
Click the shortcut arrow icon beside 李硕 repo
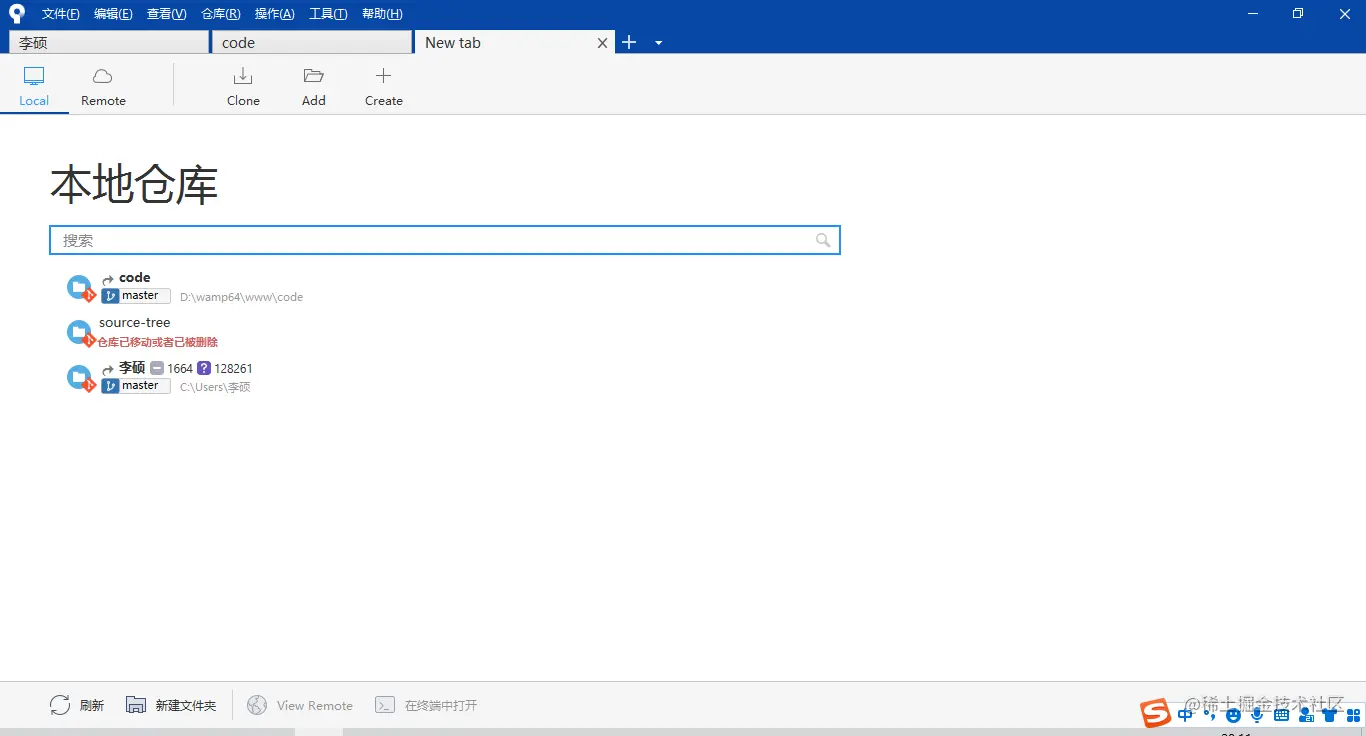(108, 370)
